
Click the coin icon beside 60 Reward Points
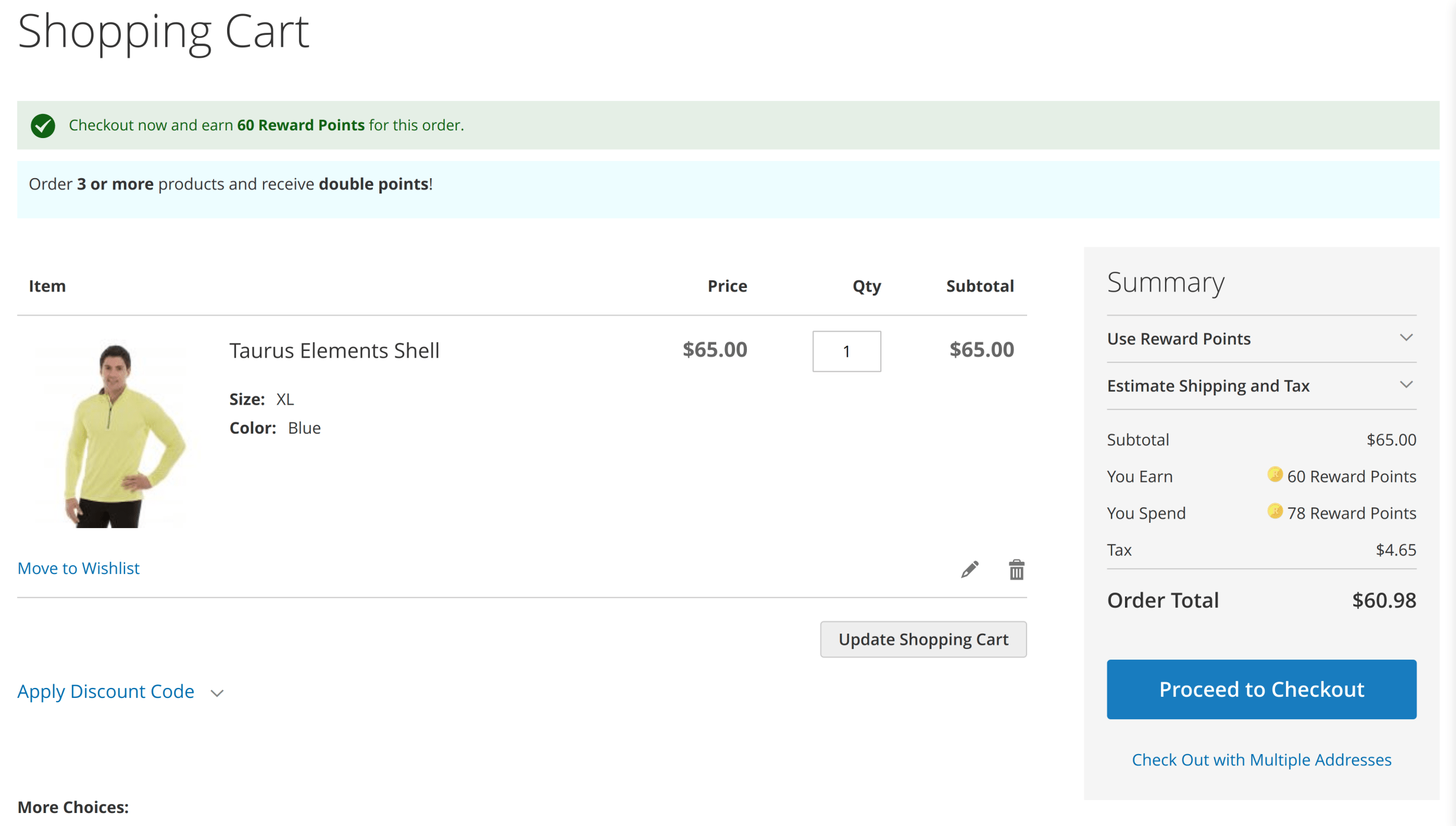tap(1274, 475)
